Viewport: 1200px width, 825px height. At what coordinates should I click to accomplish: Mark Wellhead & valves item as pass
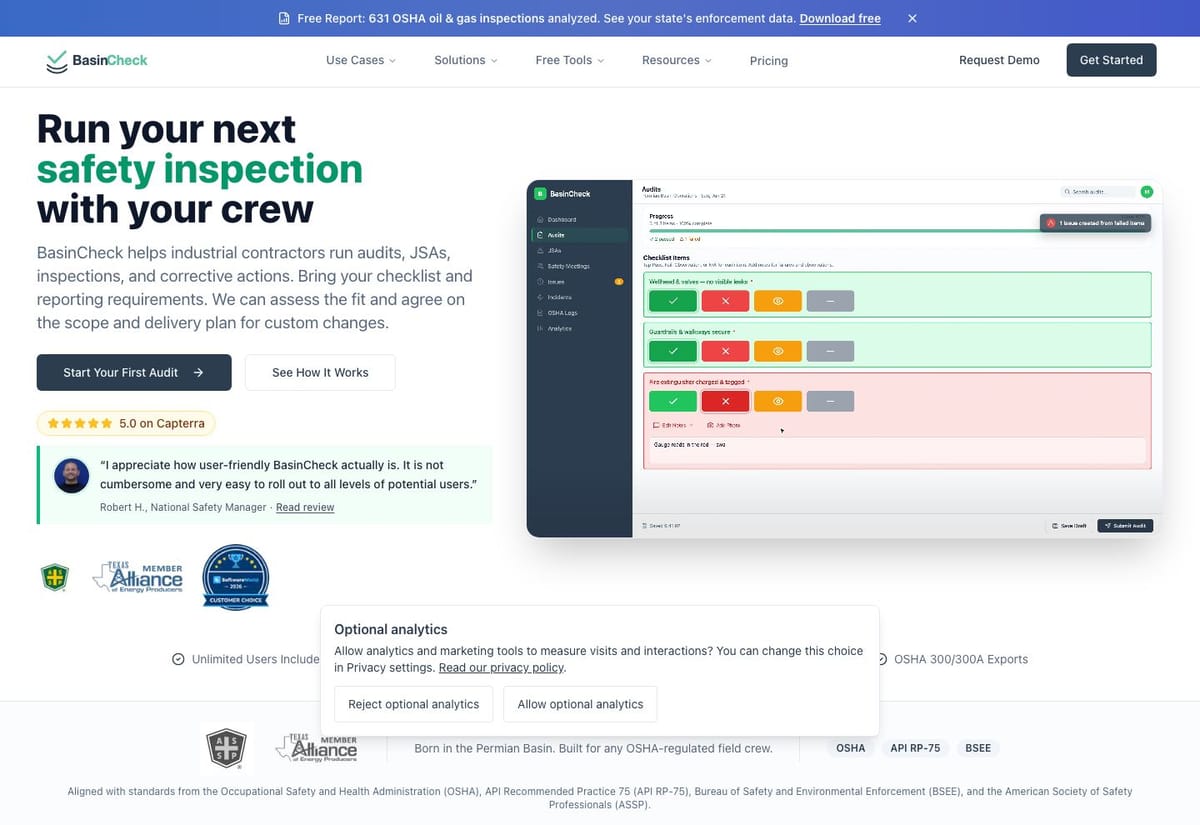click(673, 300)
